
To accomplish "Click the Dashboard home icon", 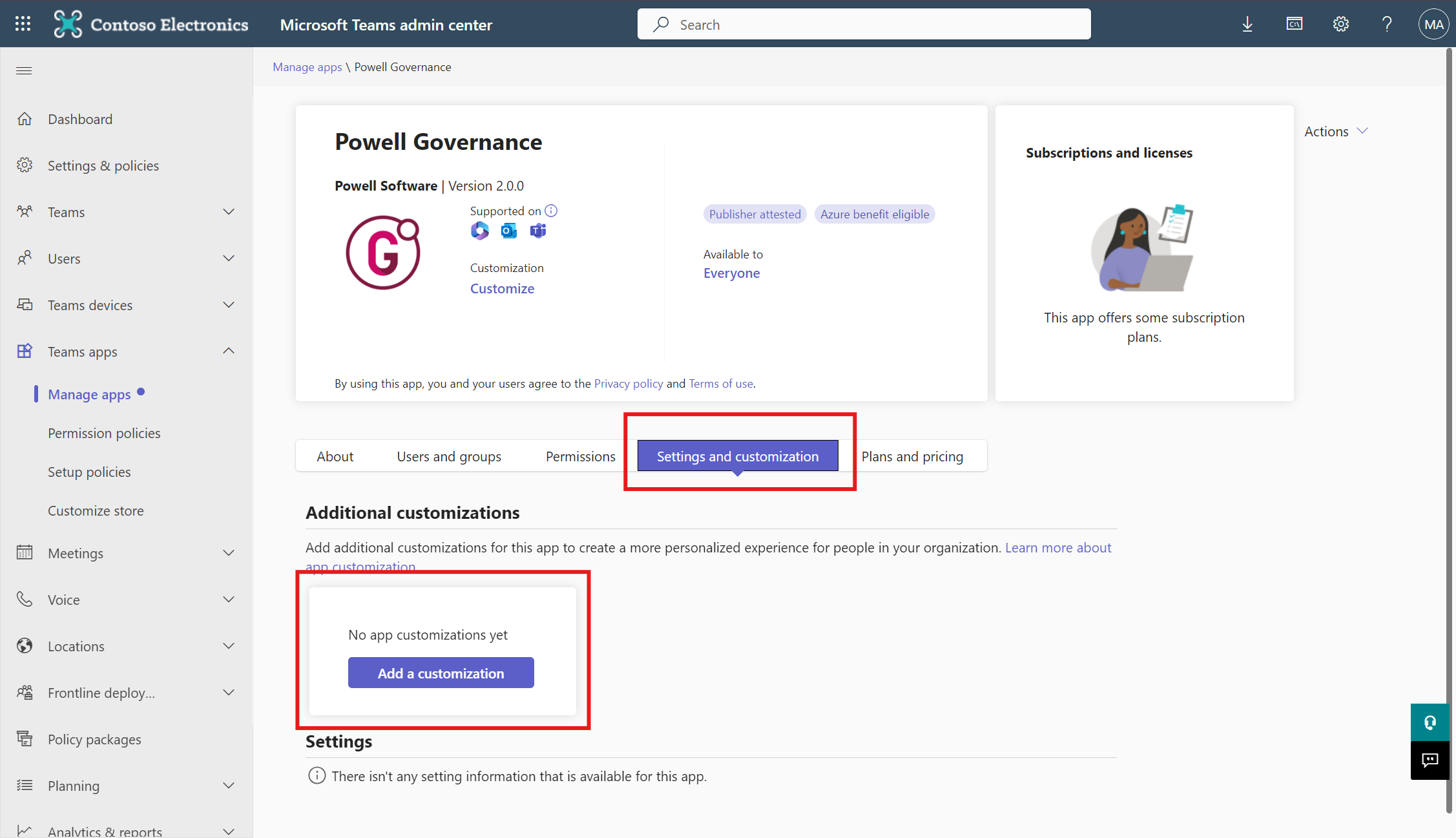I will (25, 119).
